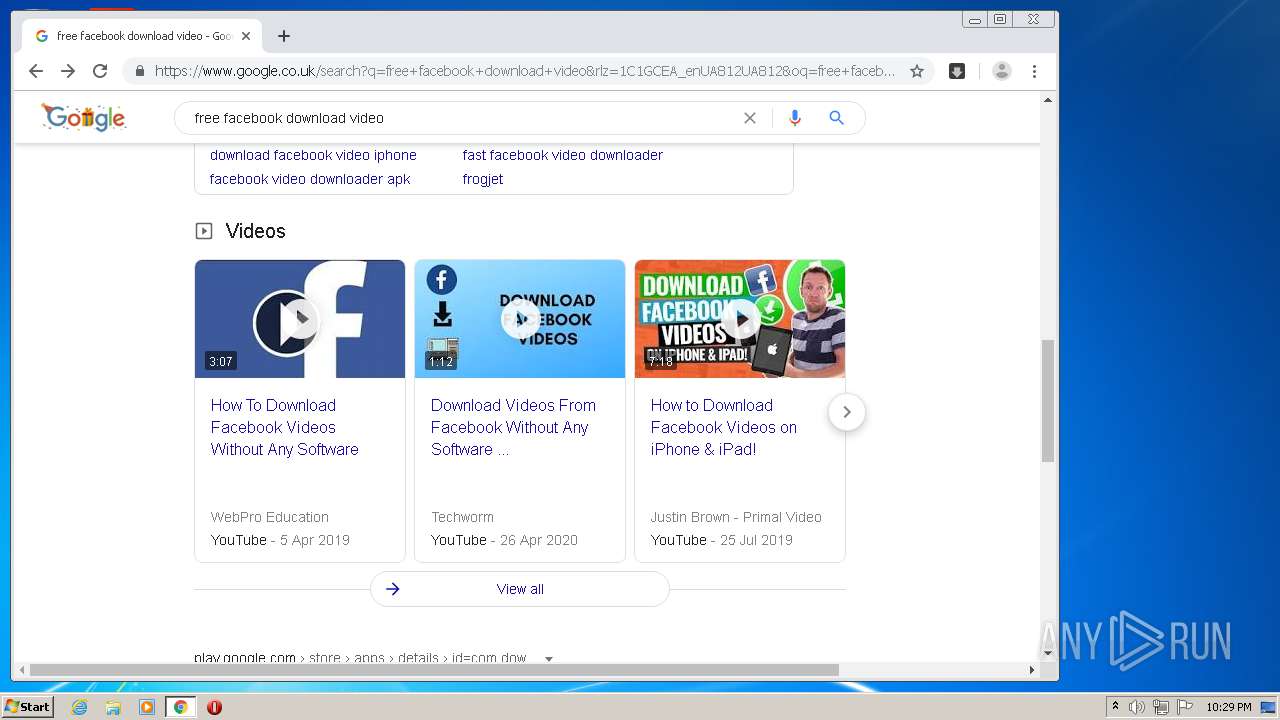Screen dimensions: 1280x720
Task: Open the clock showing 10:29 PM
Action: tap(1228, 707)
